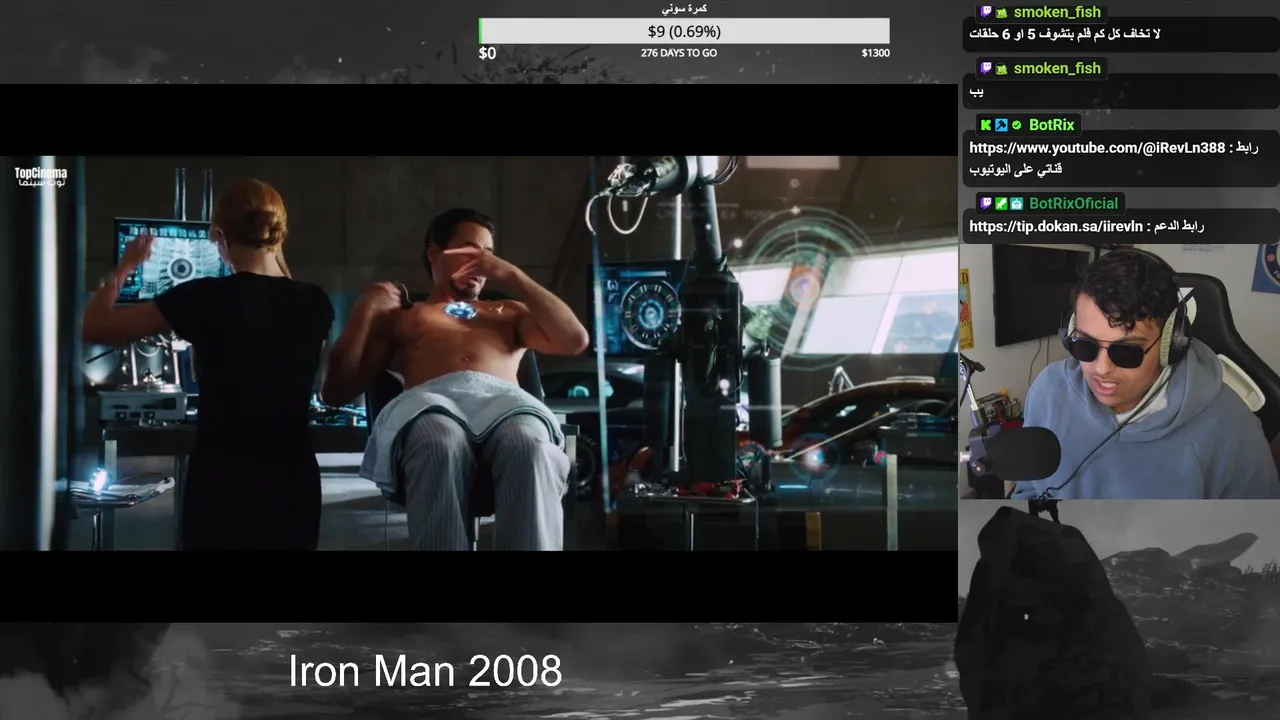Click the moderator hammer badge beside BotRix
The height and width of the screenshot is (720, 1280).
coord(1001,125)
